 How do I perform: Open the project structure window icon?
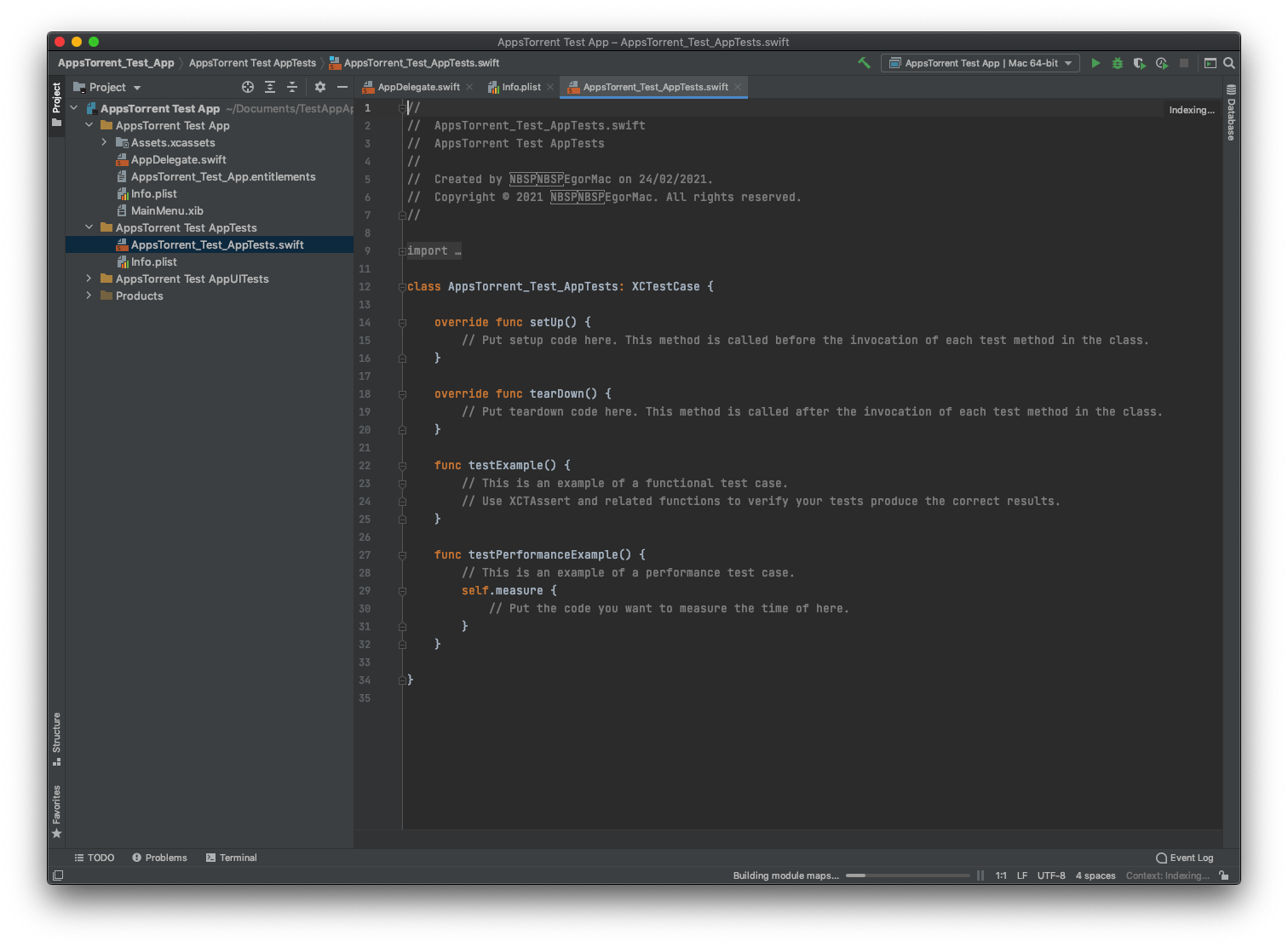pyautogui.click(x=1210, y=63)
